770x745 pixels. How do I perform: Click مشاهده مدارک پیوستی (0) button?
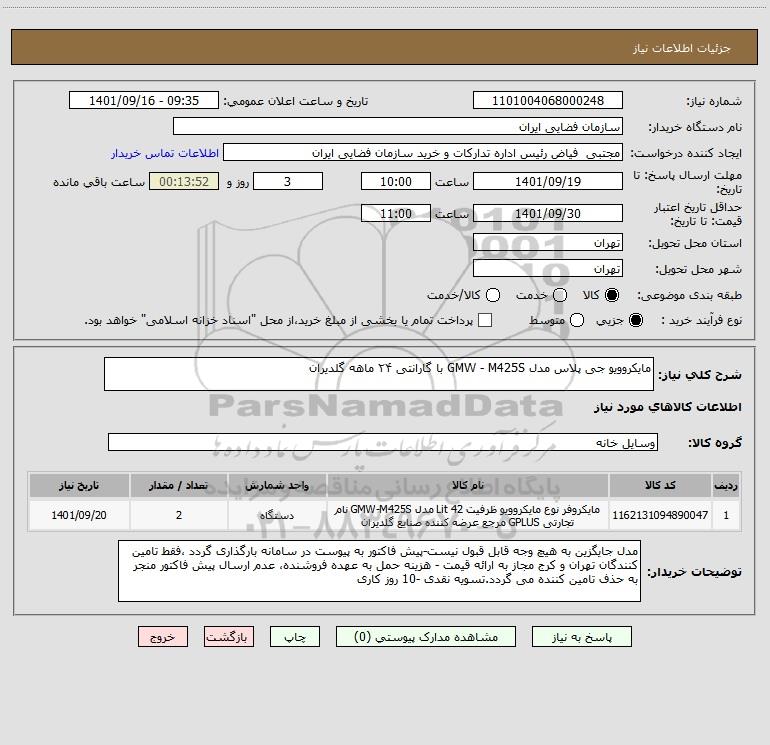pyautogui.click(x=426, y=637)
